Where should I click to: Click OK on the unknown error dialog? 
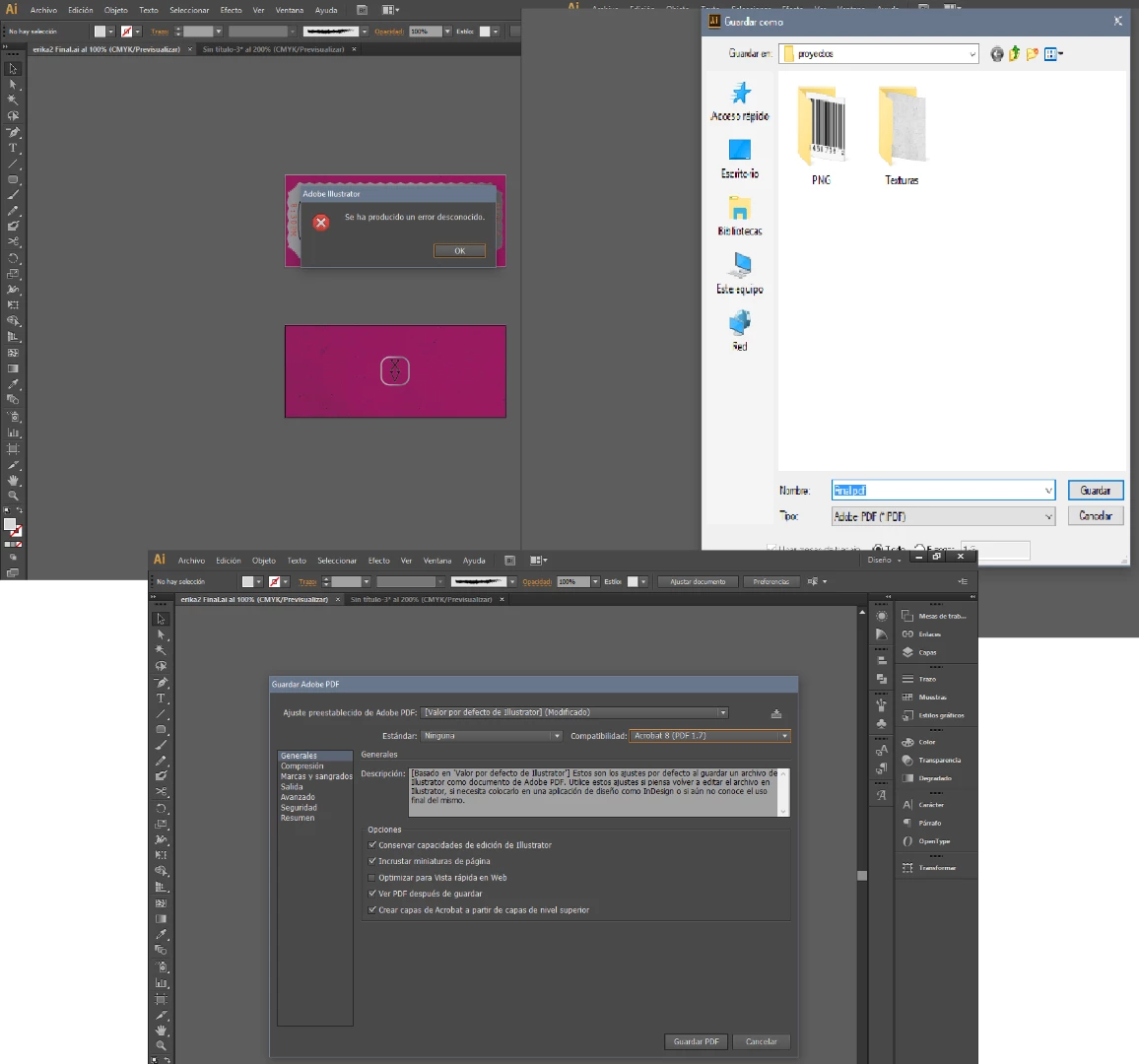(x=460, y=250)
